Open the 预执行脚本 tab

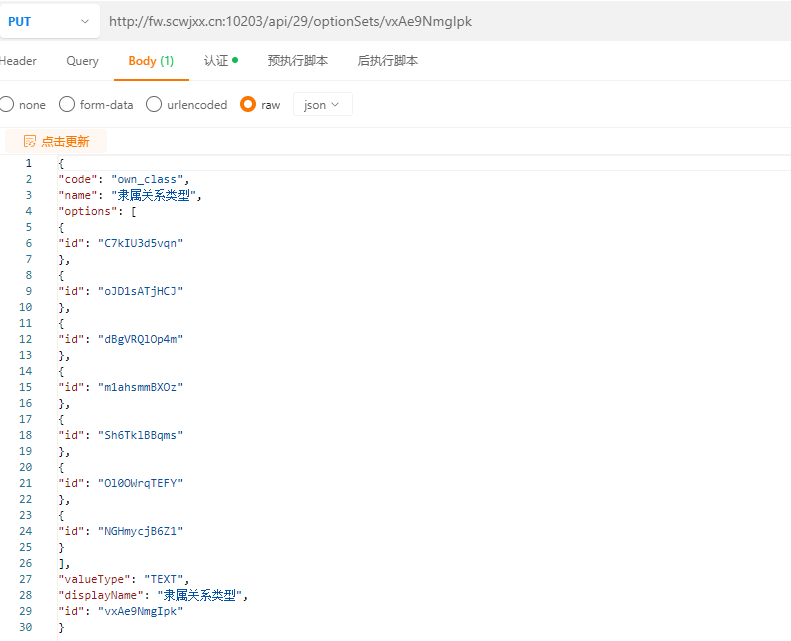[x=298, y=61]
